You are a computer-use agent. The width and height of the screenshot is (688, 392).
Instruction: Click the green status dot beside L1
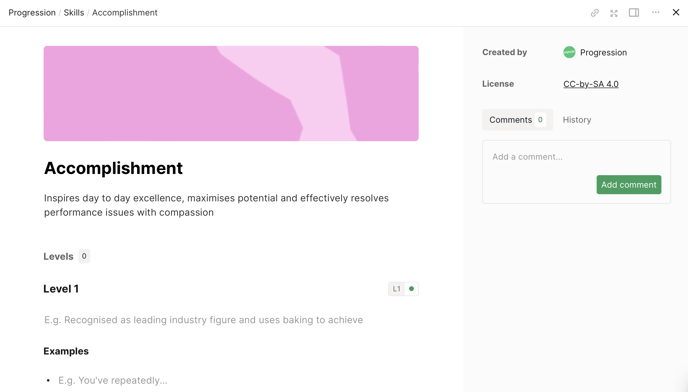point(412,289)
